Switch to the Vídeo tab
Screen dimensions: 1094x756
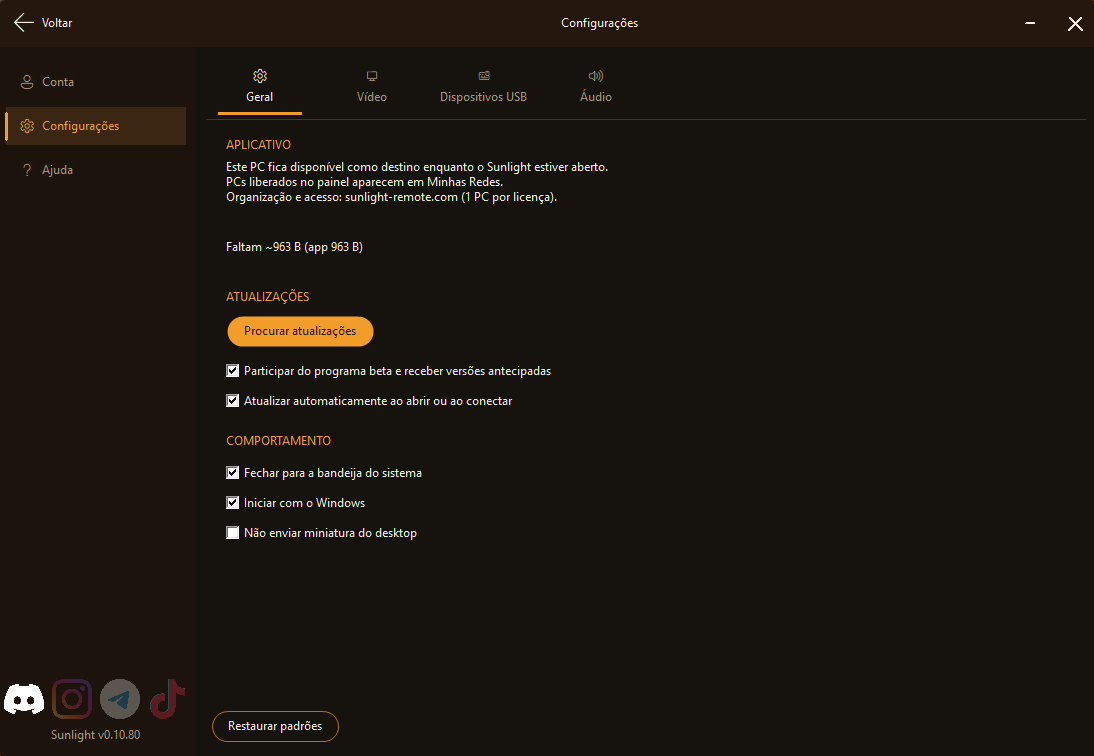(372, 87)
